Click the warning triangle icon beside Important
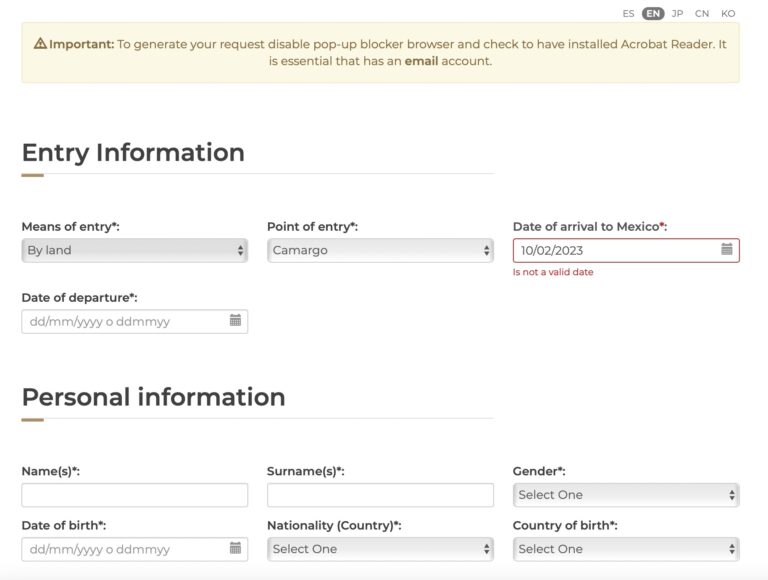The height and width of the screenshot is (580, 768). coord(40,44)
